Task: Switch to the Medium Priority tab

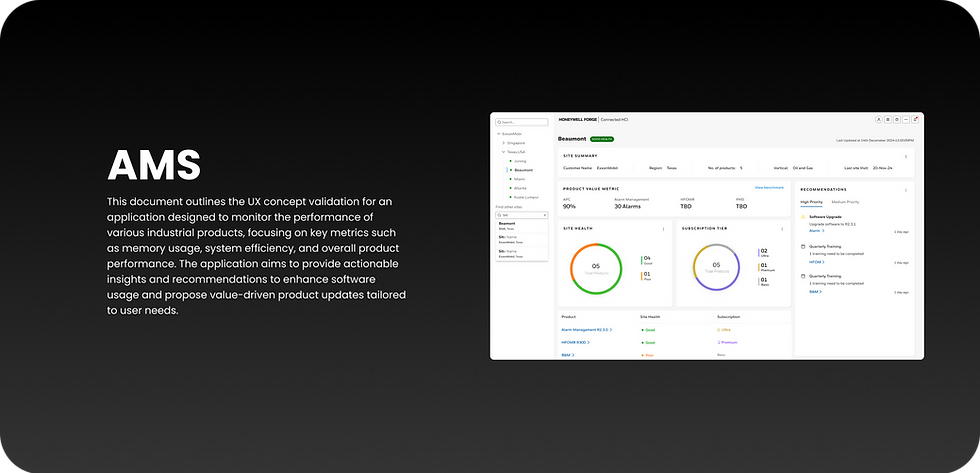Action: point(845,202)
